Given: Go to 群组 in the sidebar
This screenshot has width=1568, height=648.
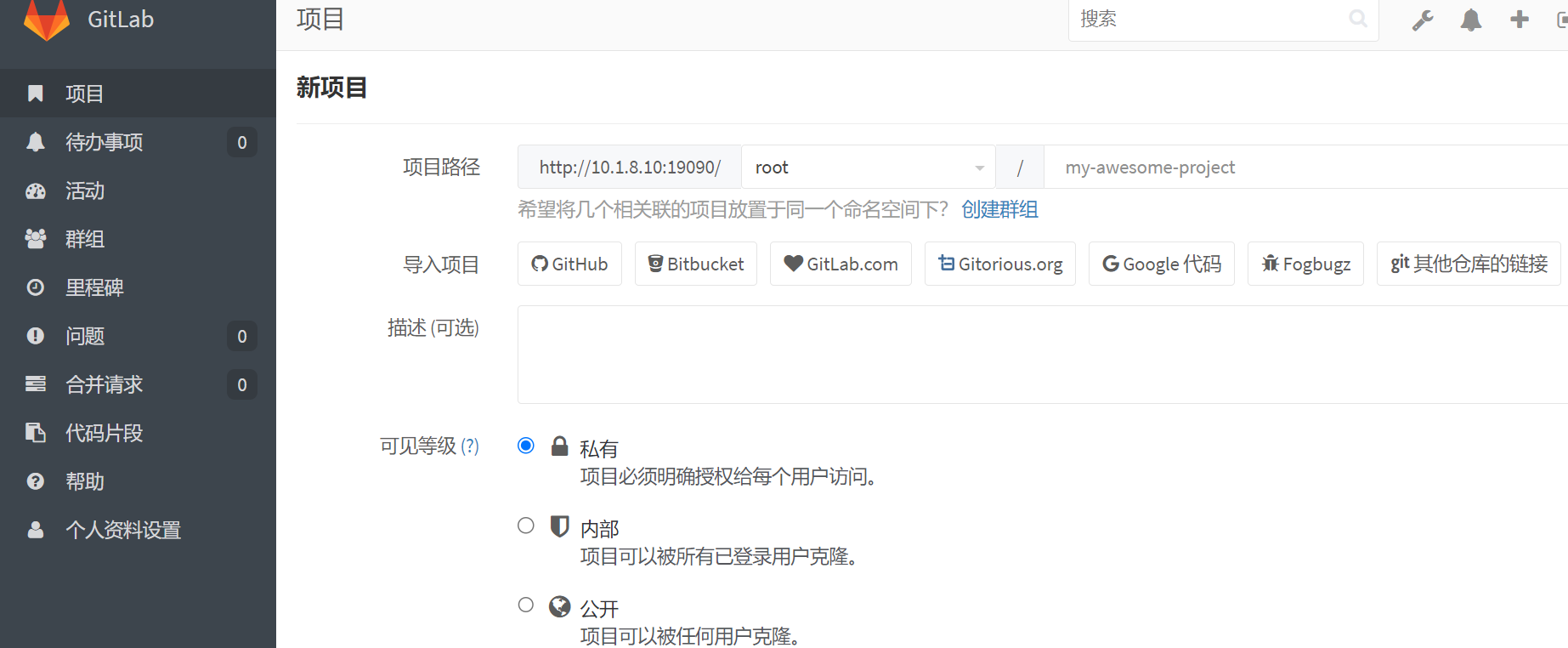Looking at the screenshot, I should 138,239.
